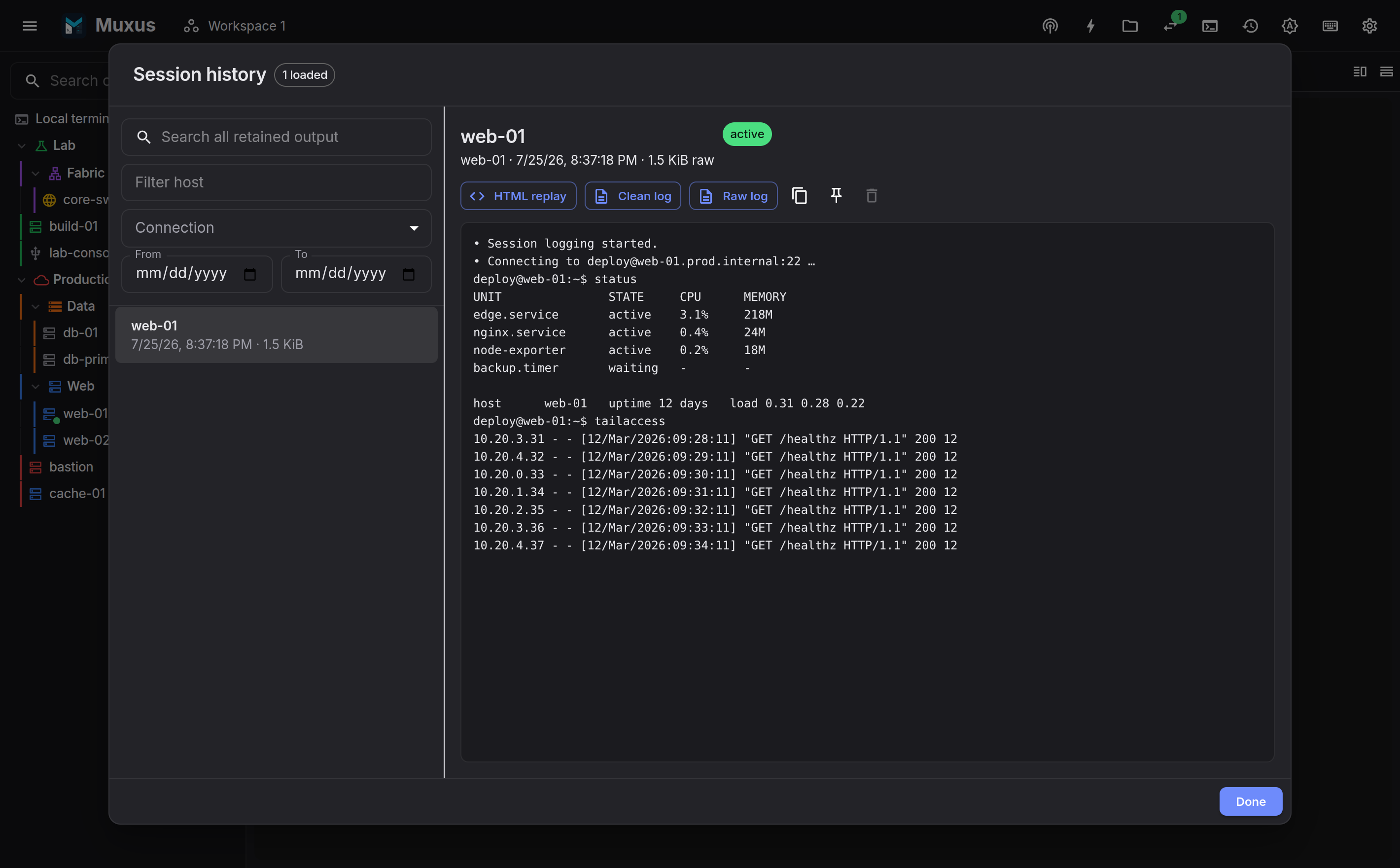Open the session history clock icon
The image size is (1400, 868).
1250,26
